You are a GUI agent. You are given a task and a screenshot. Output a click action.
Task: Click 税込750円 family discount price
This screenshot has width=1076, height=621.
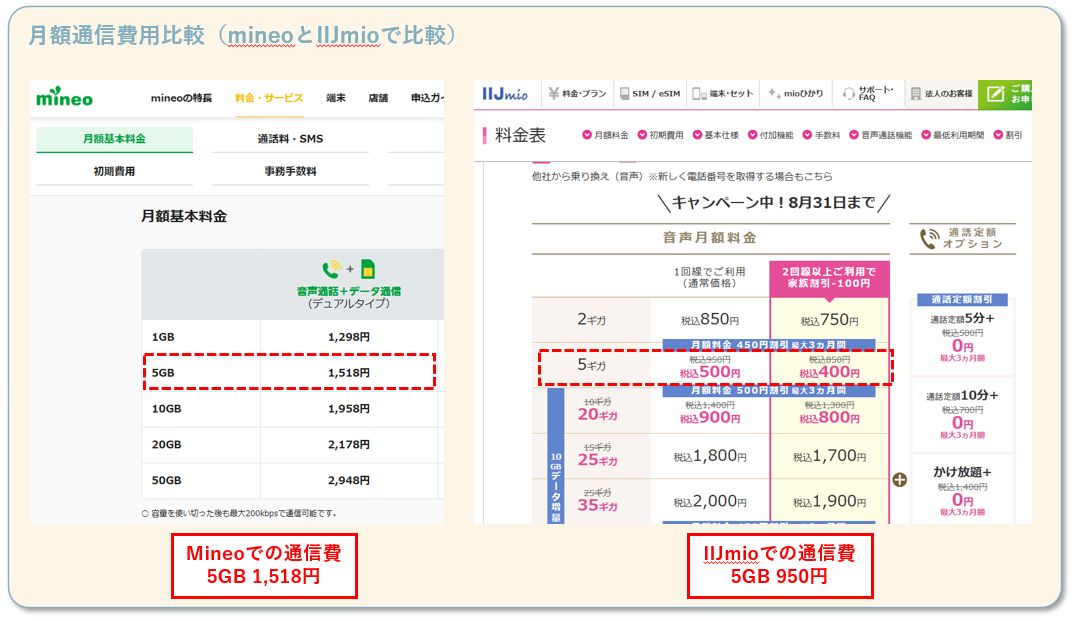[x=829, y=320]
